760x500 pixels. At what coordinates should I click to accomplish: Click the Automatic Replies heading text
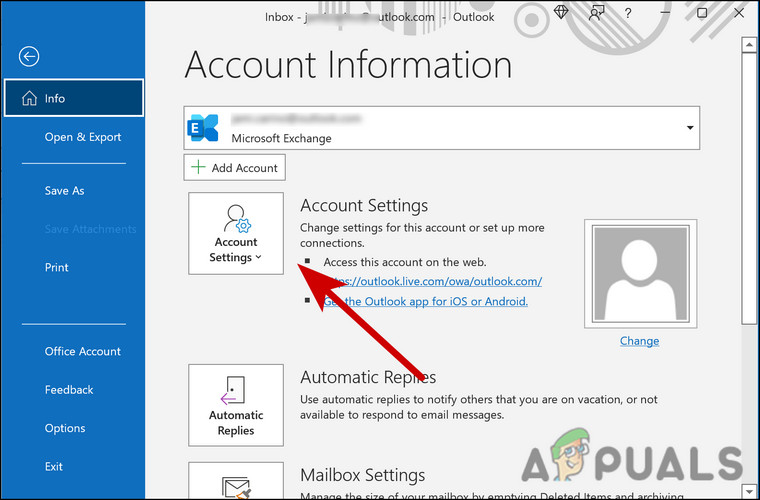(368, 377)
